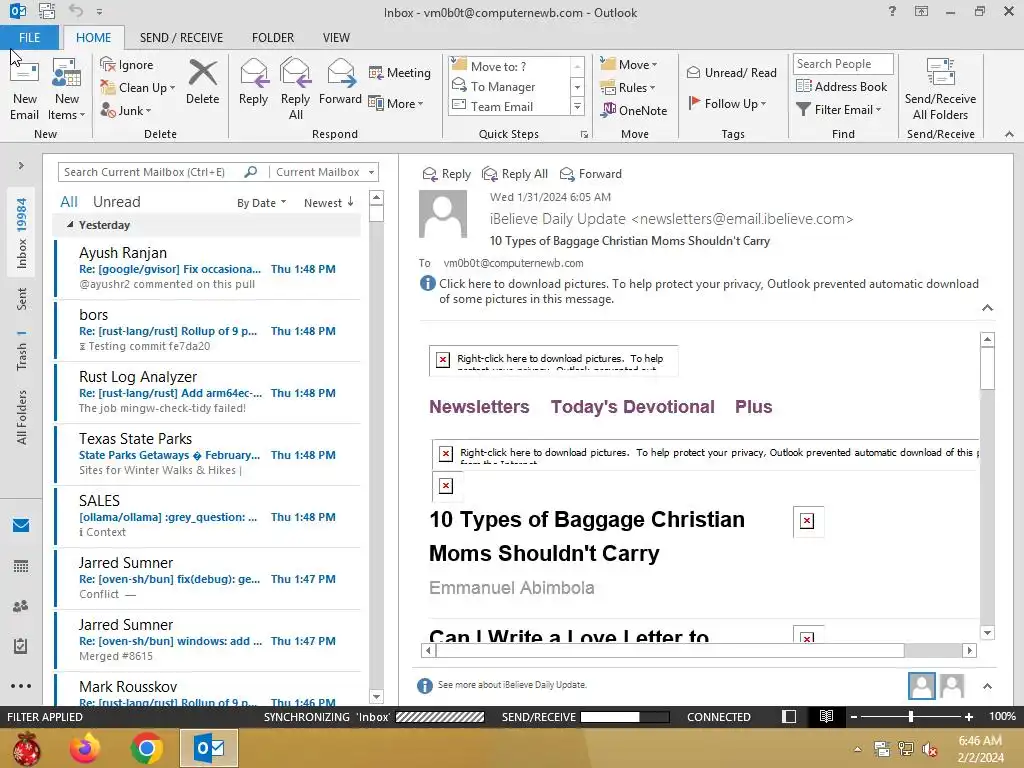Open the Rules dropdown
Image resolution: width=1024 pixels, height=768 pixels.
(x=628, y=88)
